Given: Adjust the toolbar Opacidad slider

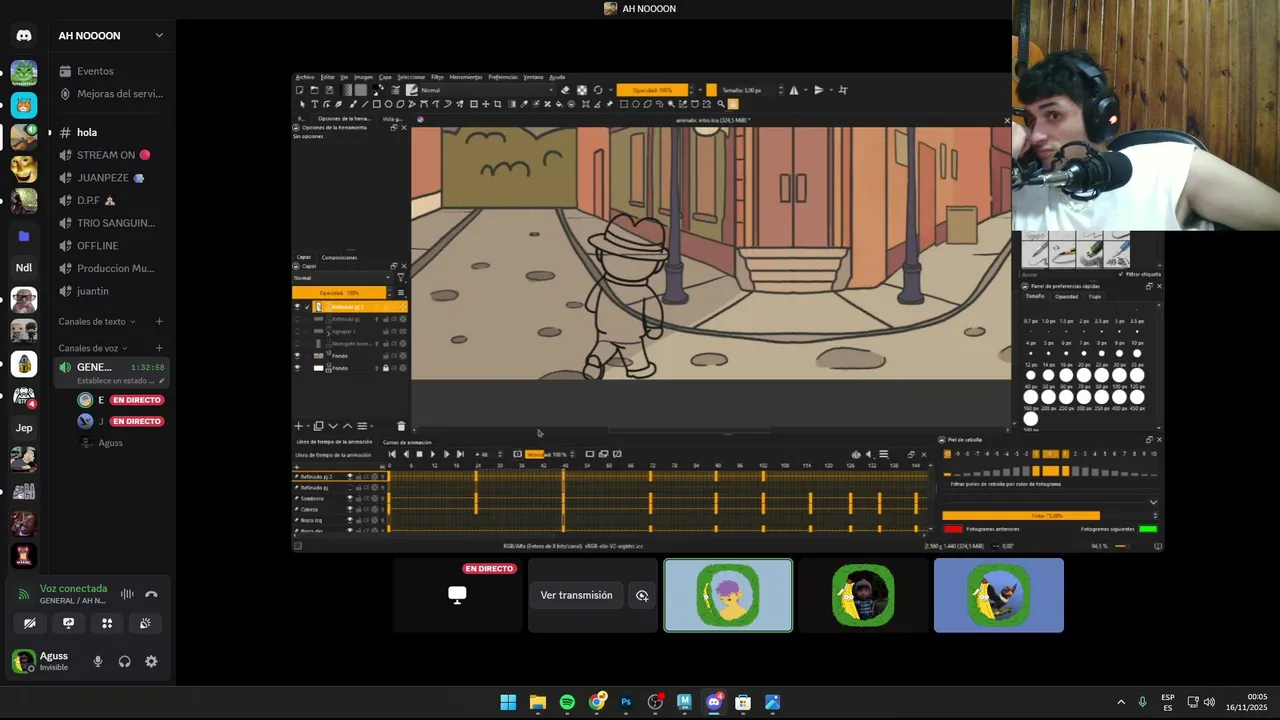Looking at the screenshot, I should pos(652,90).
